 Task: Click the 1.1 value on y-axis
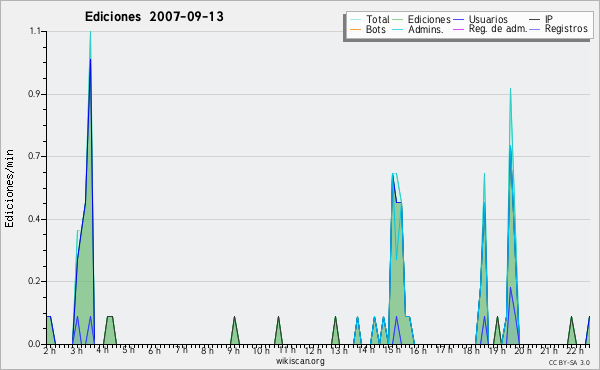click(x=35, y=31)
